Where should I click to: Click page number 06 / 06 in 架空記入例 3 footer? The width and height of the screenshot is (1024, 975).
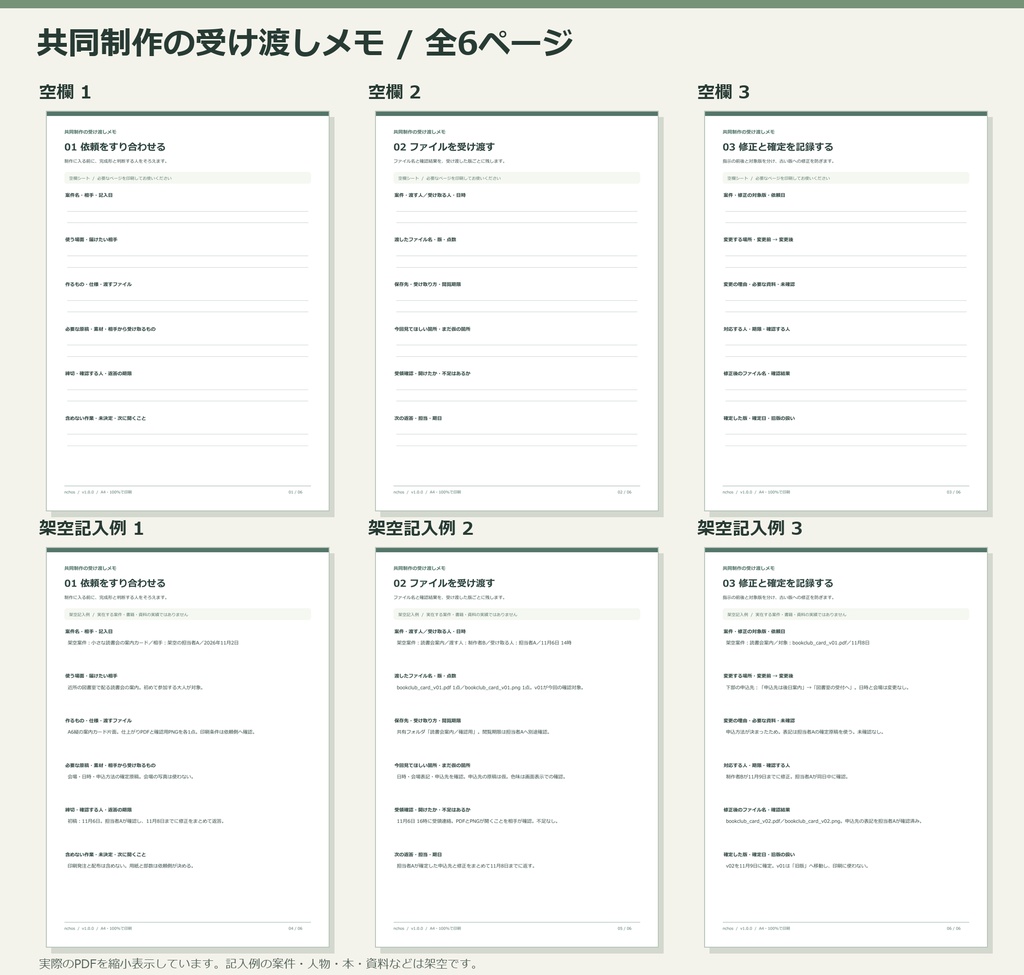pos(953,928)
